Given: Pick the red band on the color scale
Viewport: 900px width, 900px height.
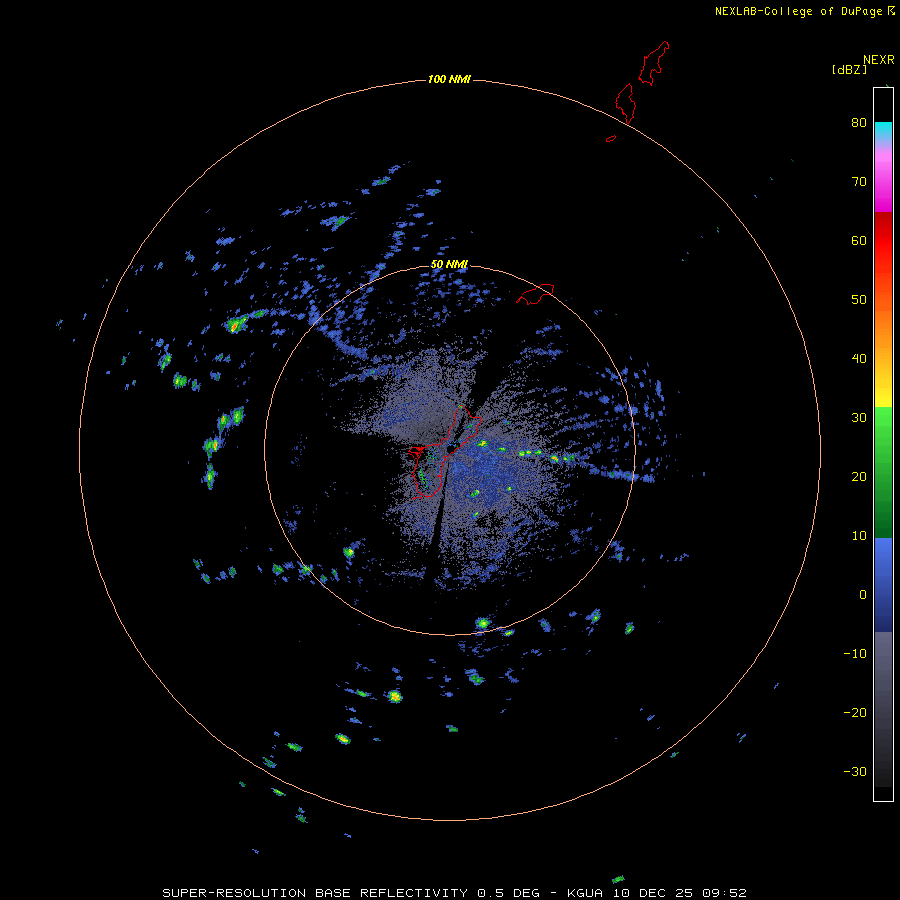Looking at the screenshot, I should tap(883, 241).
